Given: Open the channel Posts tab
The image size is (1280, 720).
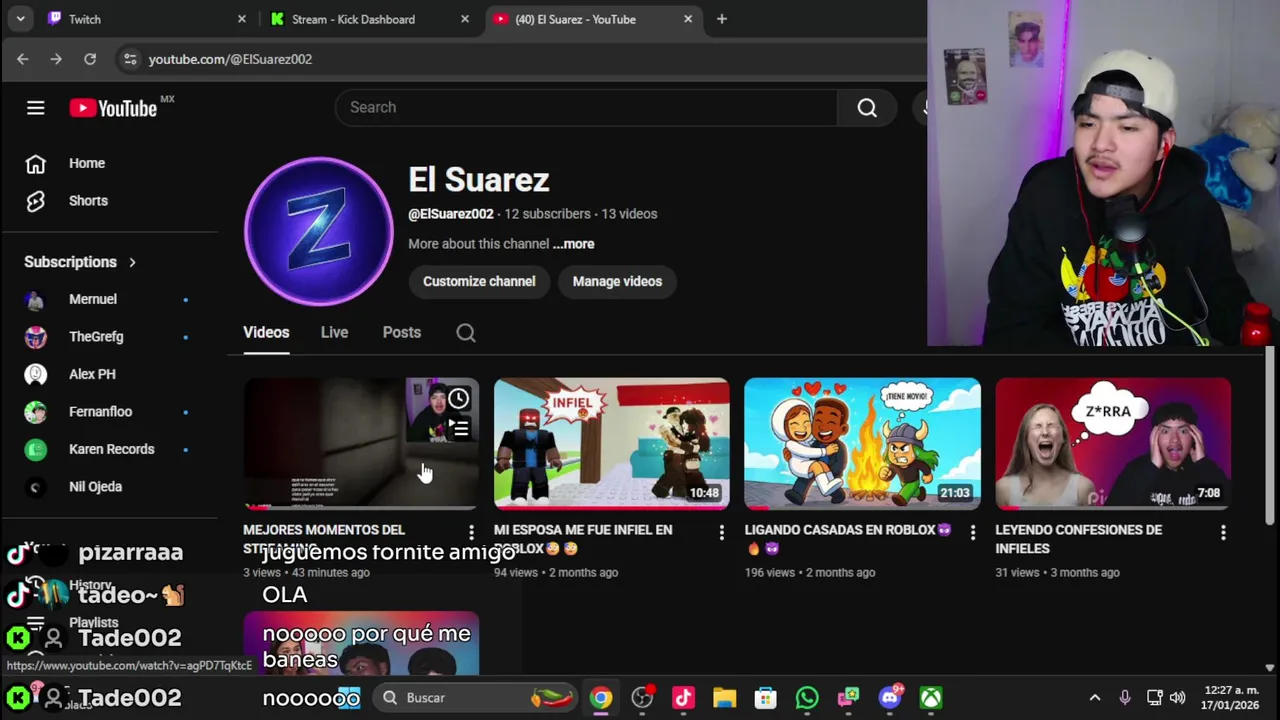Looking at the screenshot, I should point(402,333).
